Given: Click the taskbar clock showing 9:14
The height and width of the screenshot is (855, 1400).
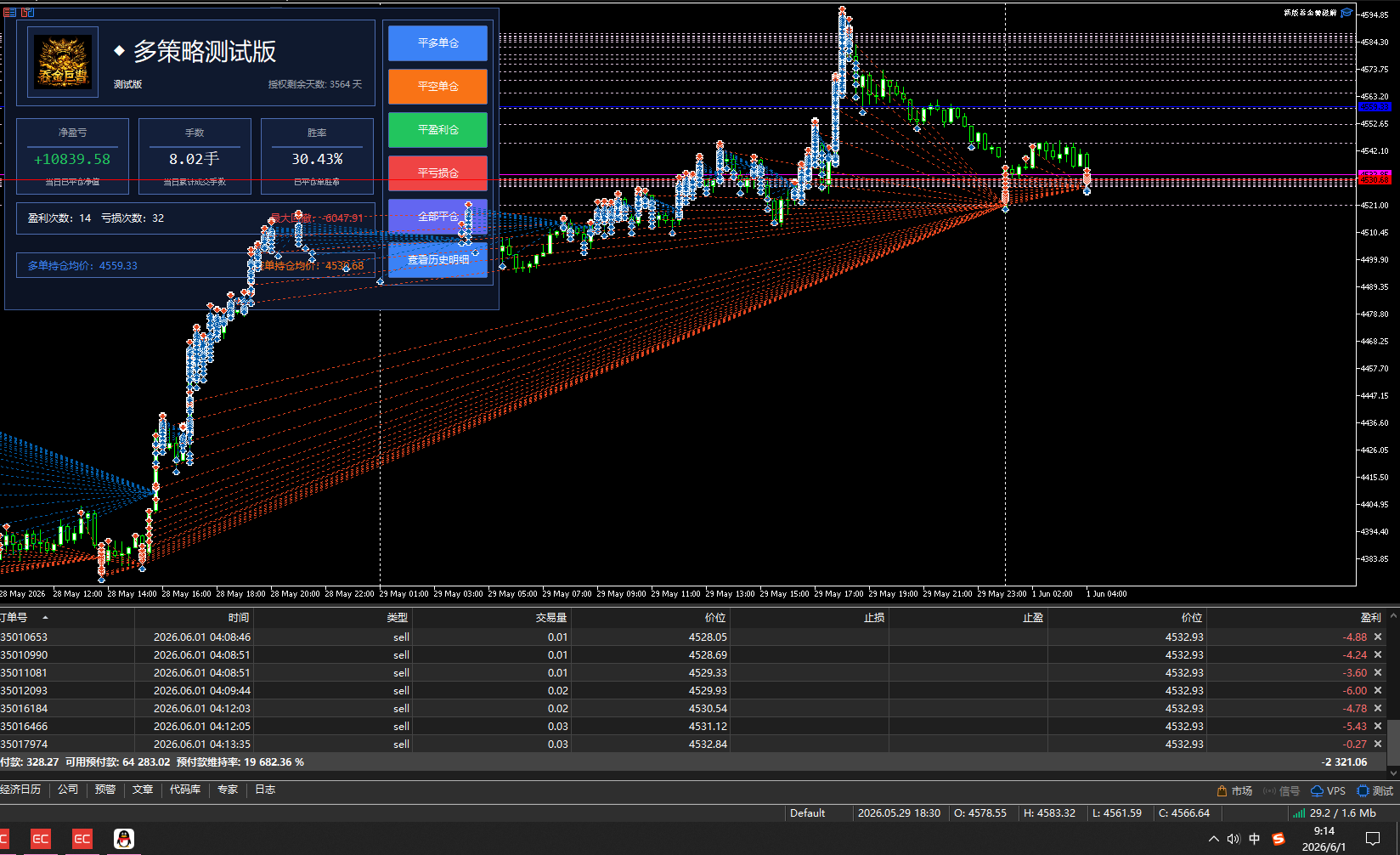Looking at the screenshot, I should [1324, 831].
